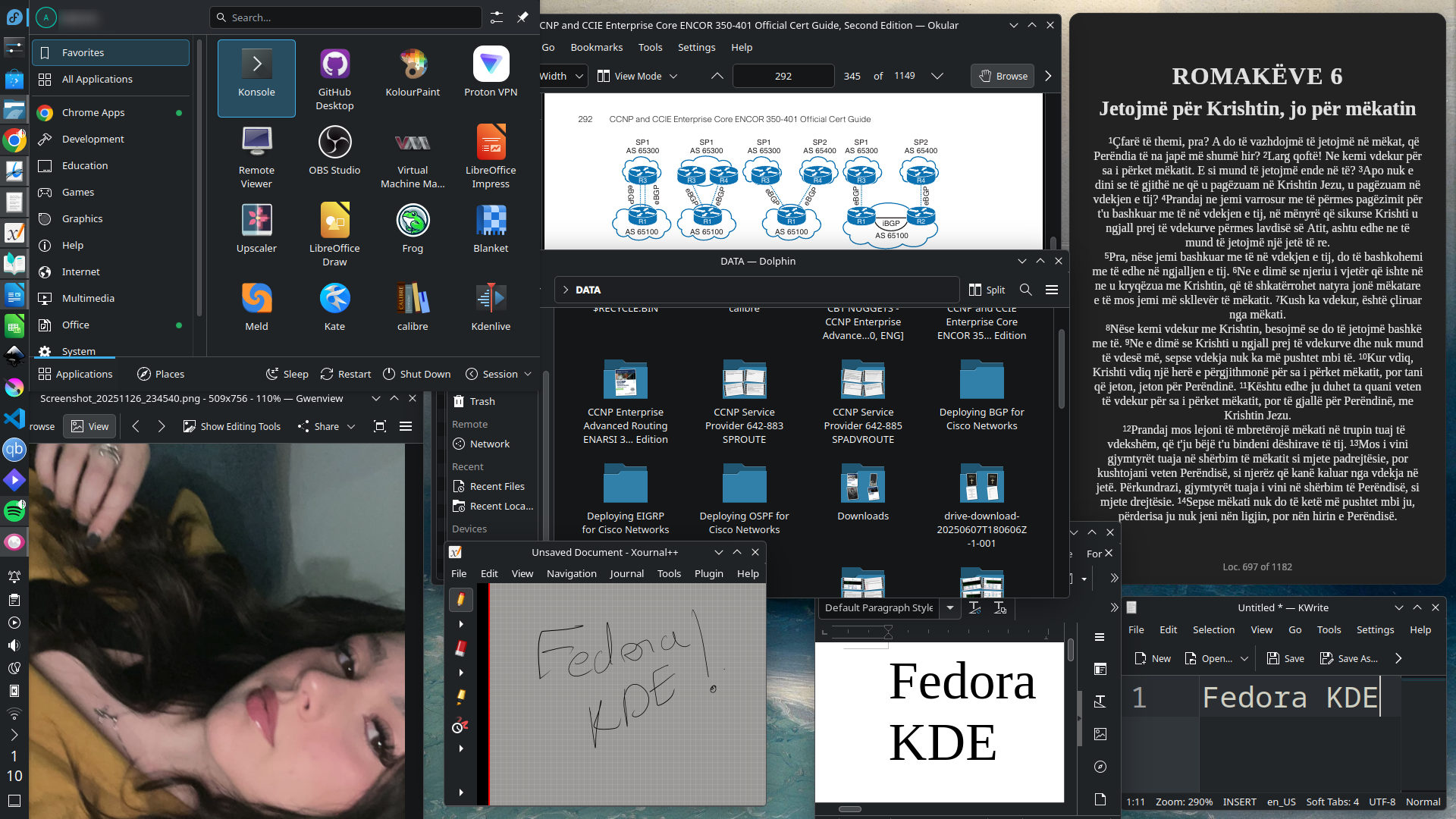Viewport: 1456px width, 819px height.
Task: Pin the application launcher open
Action: (x=522, y=17)
